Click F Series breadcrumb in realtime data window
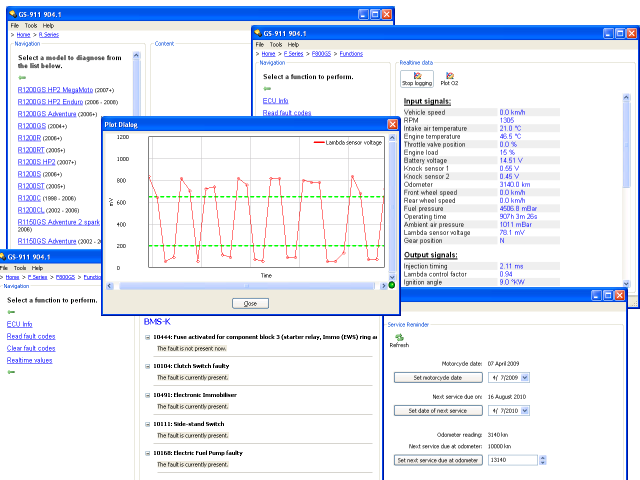The width and height of the screenshot is (640, 480). point(293,54)
